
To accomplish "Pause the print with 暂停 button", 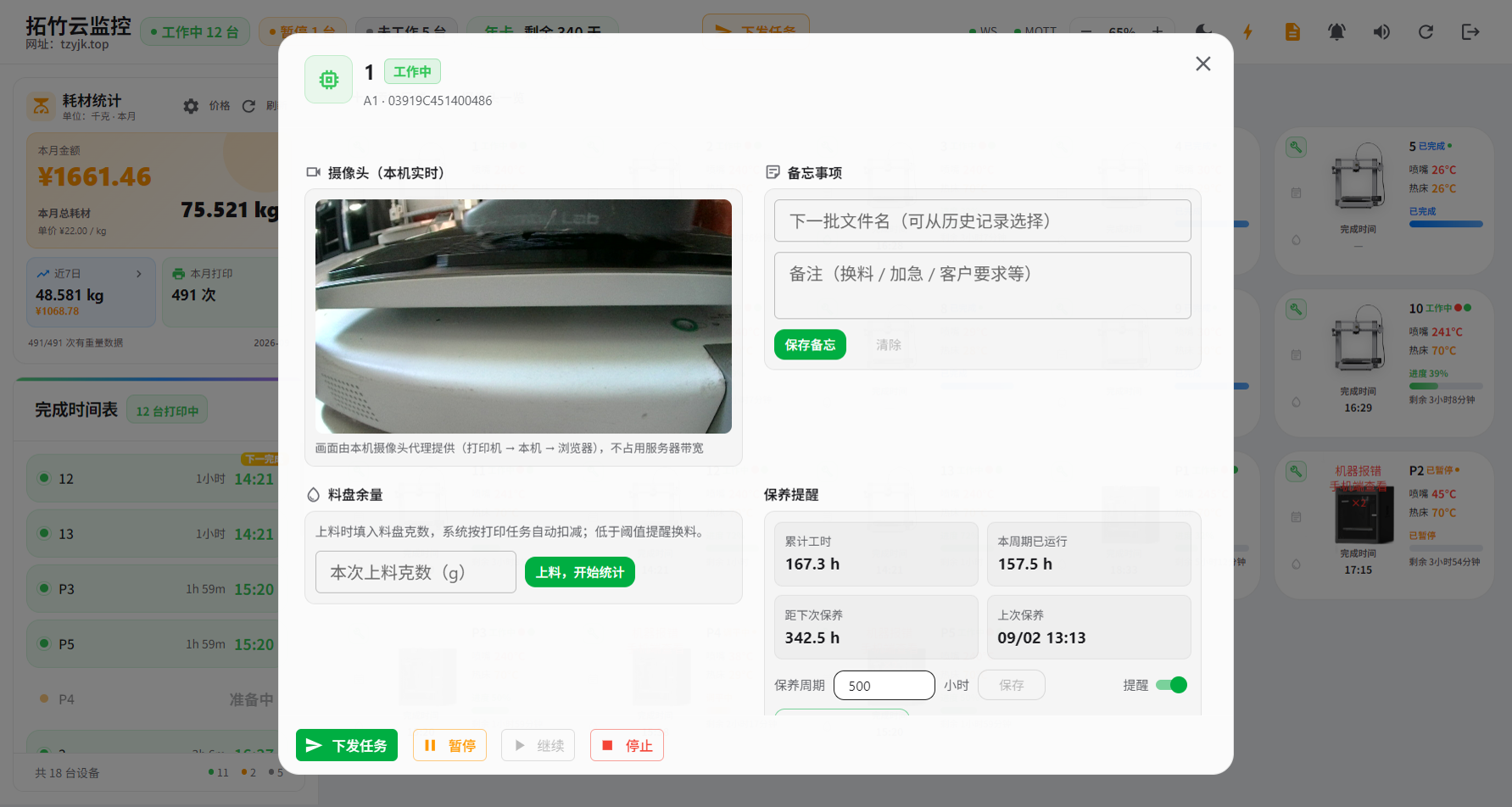I will pos(449,745).
